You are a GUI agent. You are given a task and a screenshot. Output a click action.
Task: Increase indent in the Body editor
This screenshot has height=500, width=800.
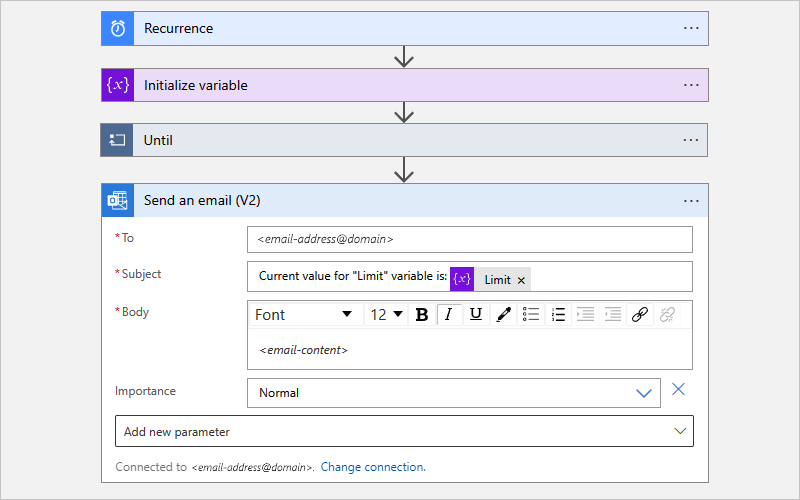pos(586,314)
